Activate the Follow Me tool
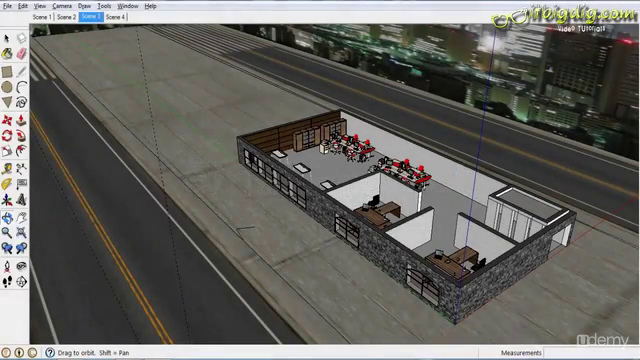The image size is (640, 360). pyautogui.click(x=21, y=135)
